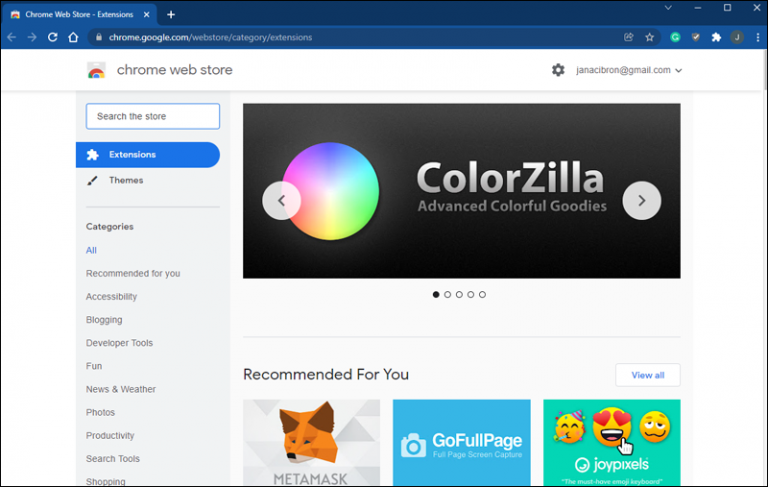Open a new tab with the plus button
768x487 pixels.
[171, 15]
